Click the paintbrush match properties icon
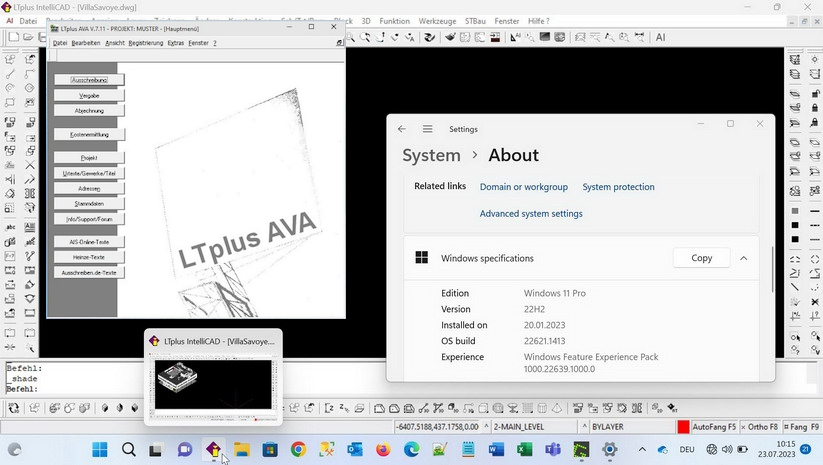Image resolution: width=823 pixels, height=465 pixels. point(450,37)
